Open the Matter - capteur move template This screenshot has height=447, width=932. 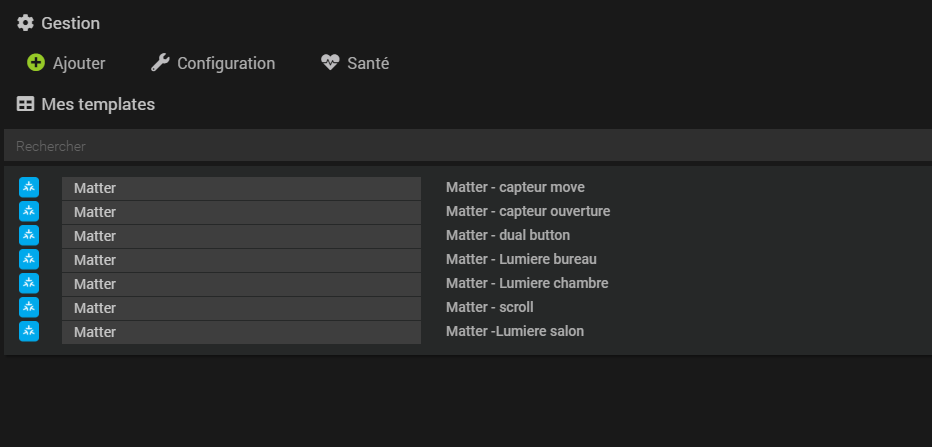[x=515, y=187]
